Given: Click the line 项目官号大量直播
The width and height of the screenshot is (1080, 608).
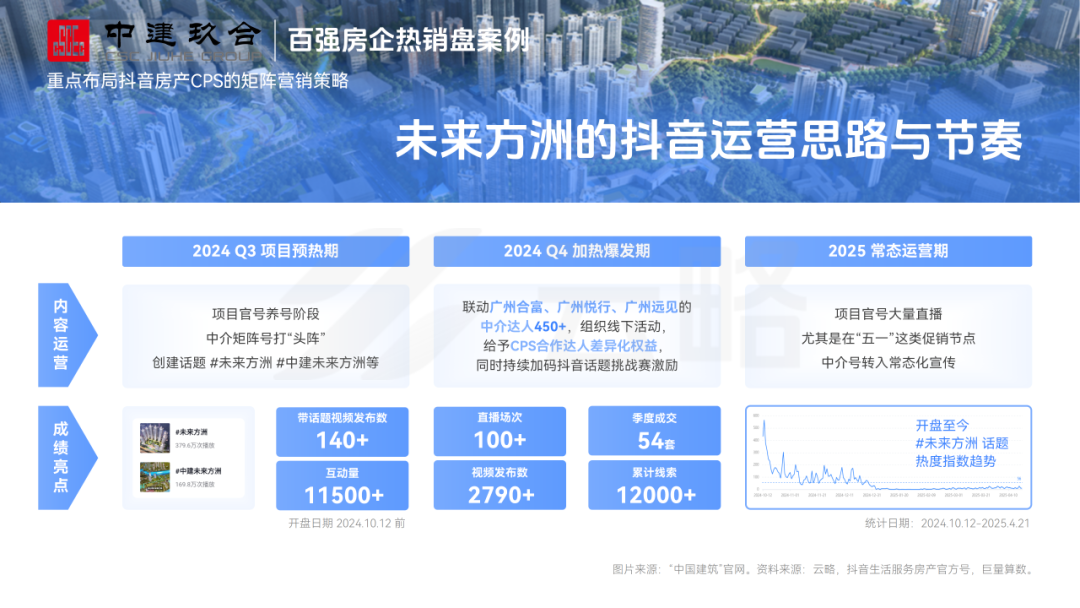Looking at the screenshot, I should coord(889,314).
